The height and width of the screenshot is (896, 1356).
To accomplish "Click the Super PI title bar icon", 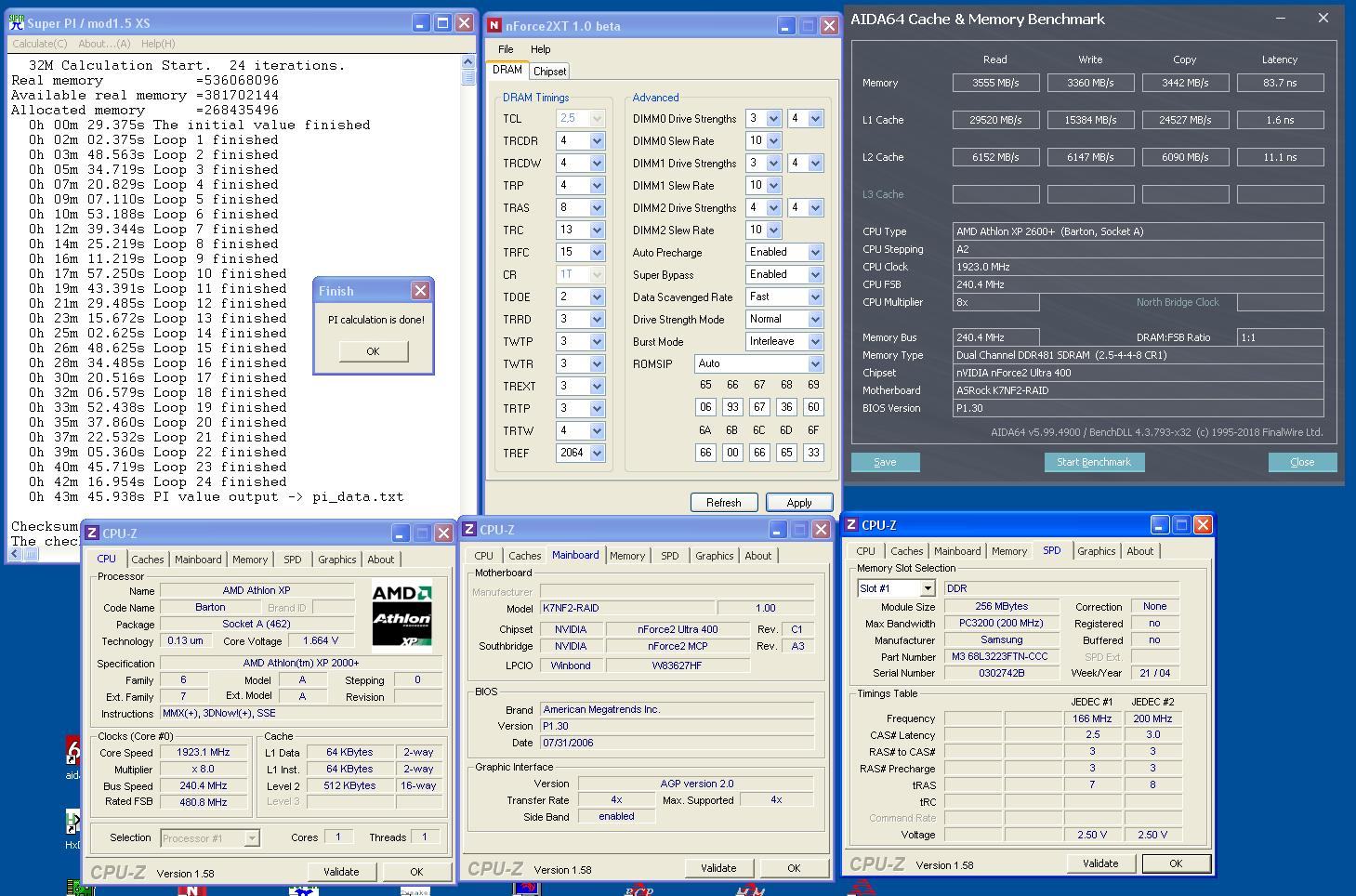I will (17, 23).
